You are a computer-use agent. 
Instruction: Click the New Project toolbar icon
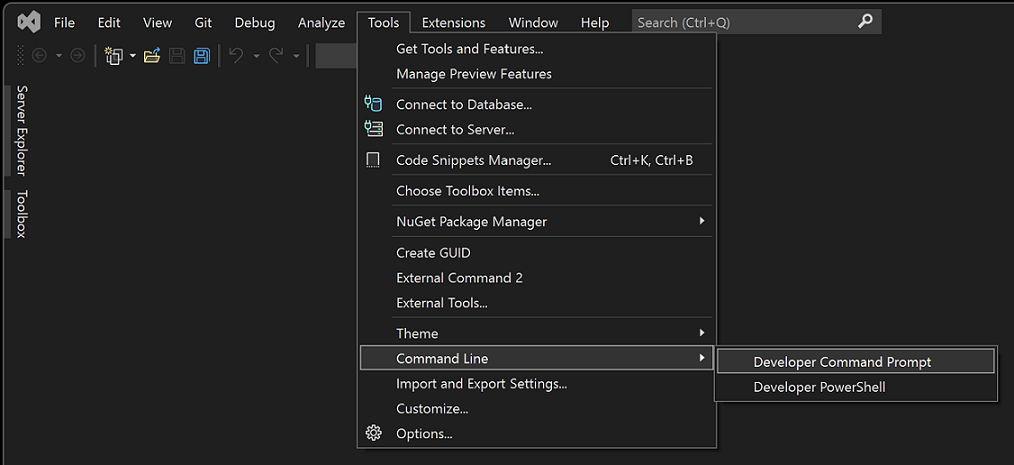[x=114, y=56]
